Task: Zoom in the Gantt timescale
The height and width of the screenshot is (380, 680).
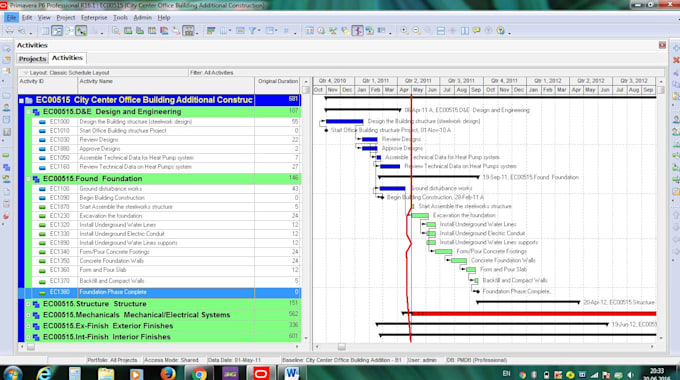Action: click(404, 31)
